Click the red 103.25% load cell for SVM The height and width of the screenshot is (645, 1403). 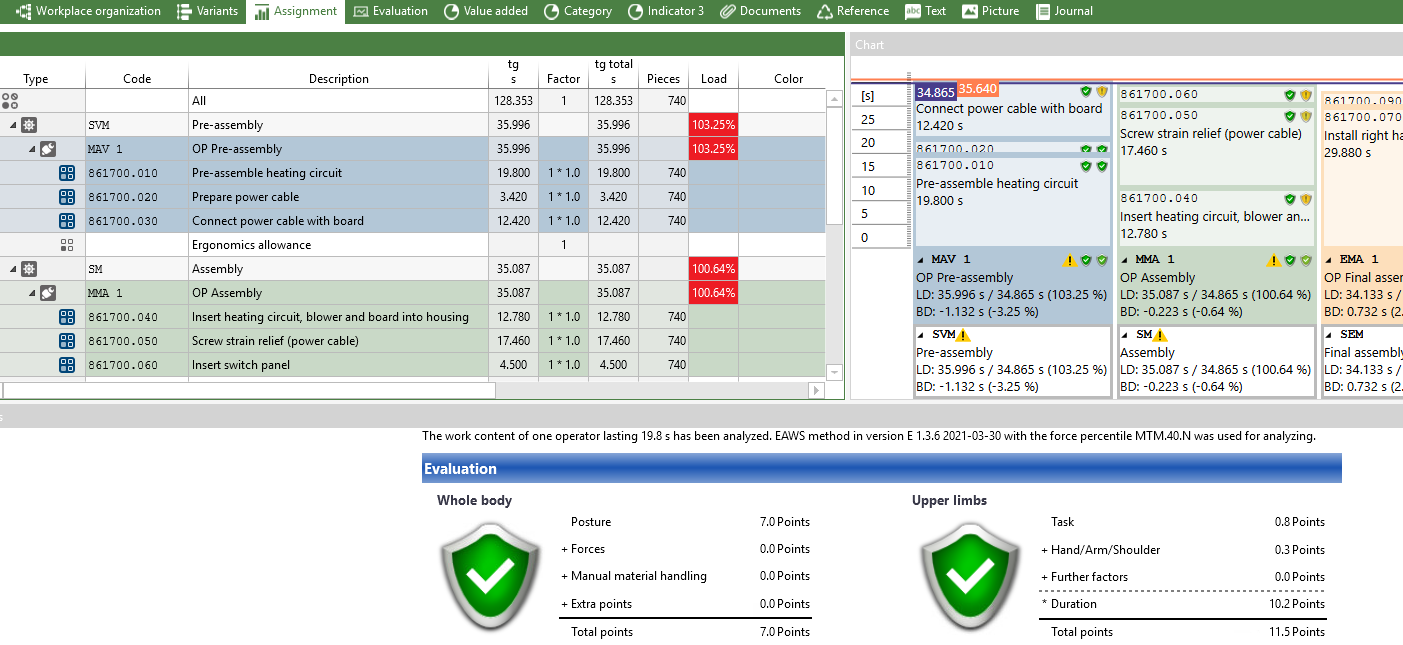coord(713,125)
